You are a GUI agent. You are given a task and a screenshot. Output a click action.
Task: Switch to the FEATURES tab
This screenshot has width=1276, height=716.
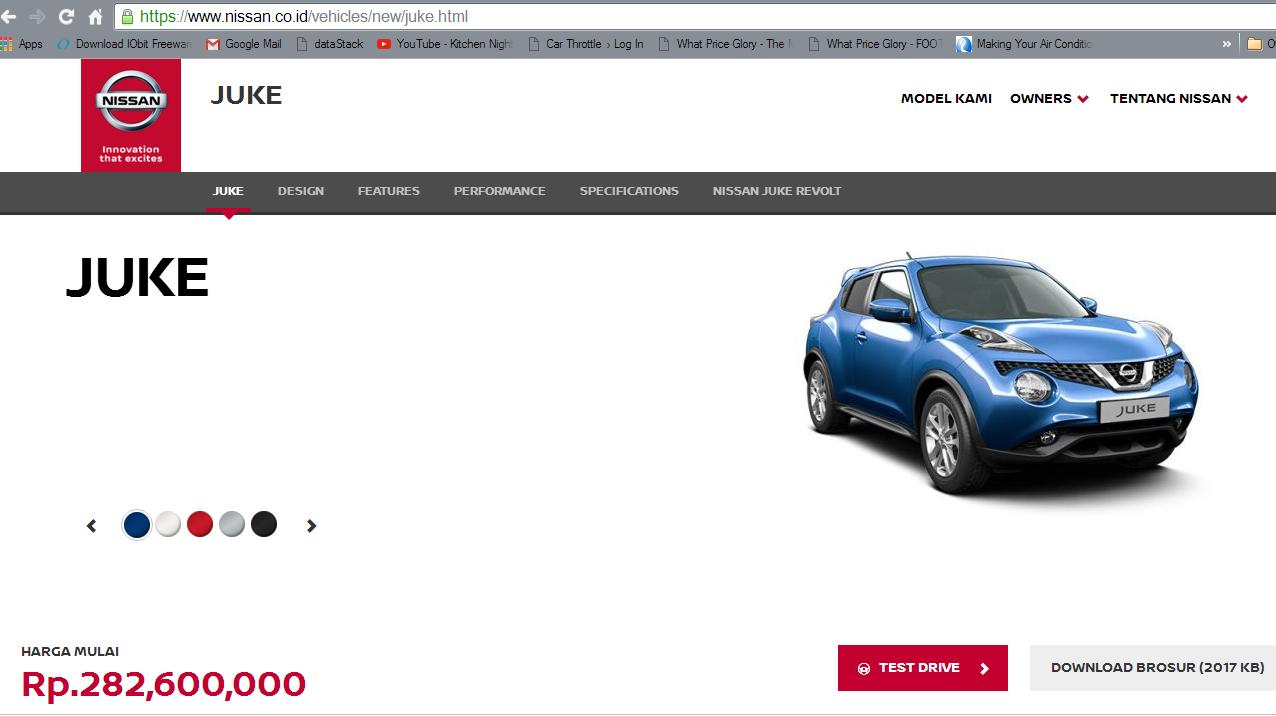[x=389, y=191]
